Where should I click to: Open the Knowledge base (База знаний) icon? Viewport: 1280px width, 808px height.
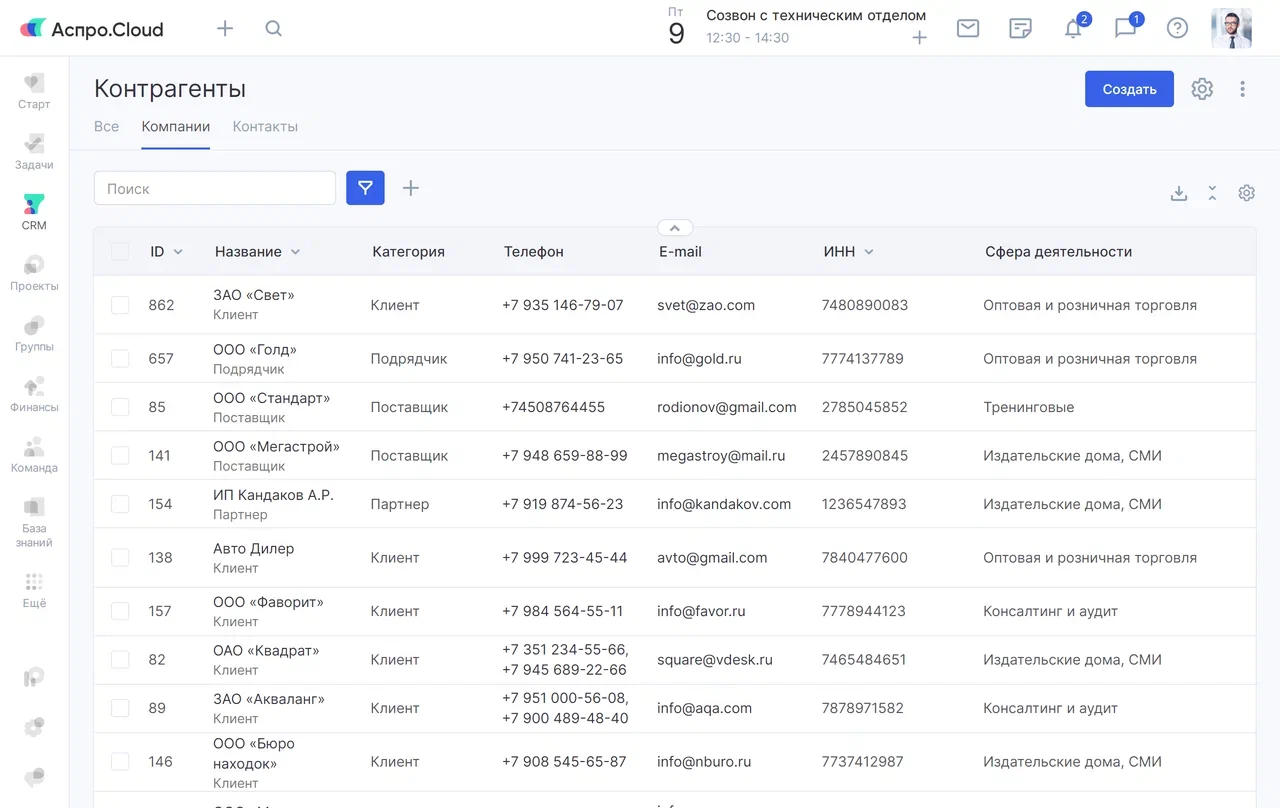[34, 521]
